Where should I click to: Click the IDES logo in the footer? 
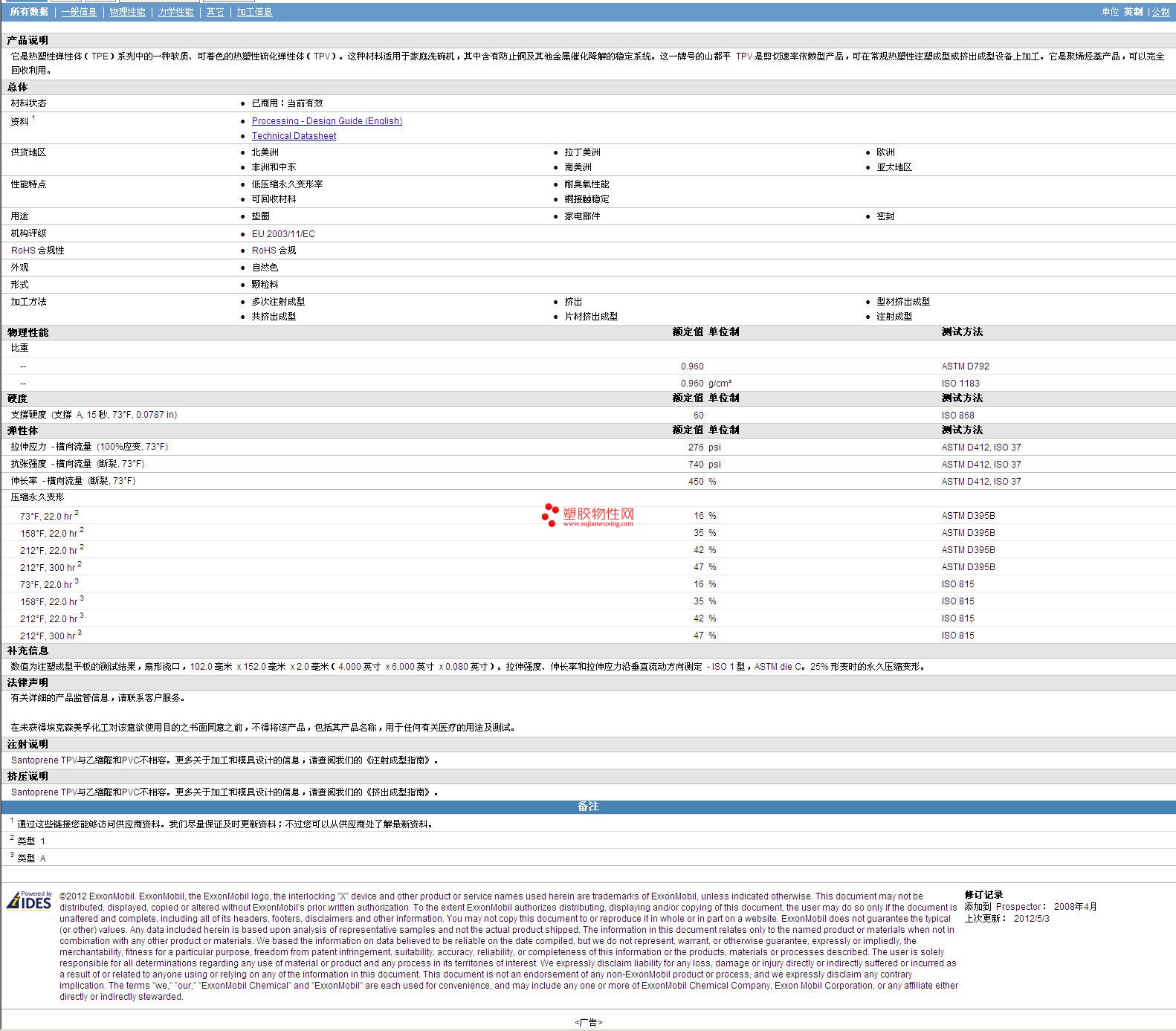coord(29,900)
